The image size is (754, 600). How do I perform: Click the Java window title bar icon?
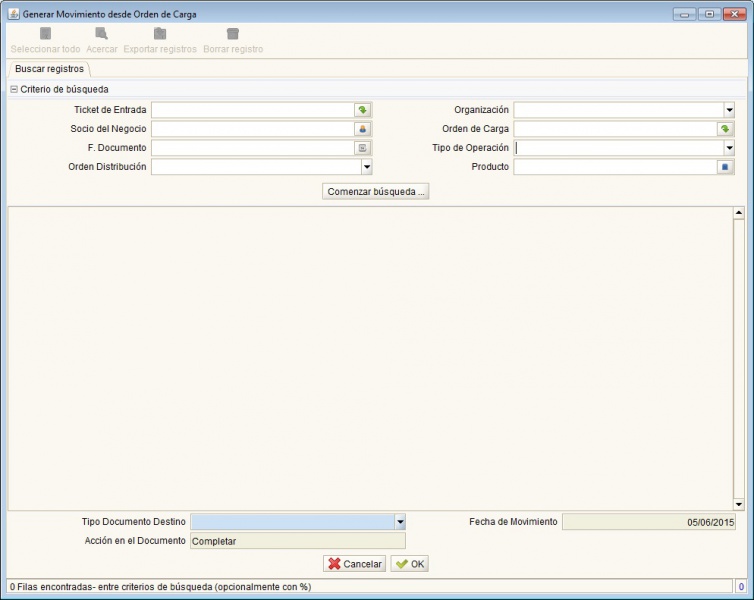point(13,14)
